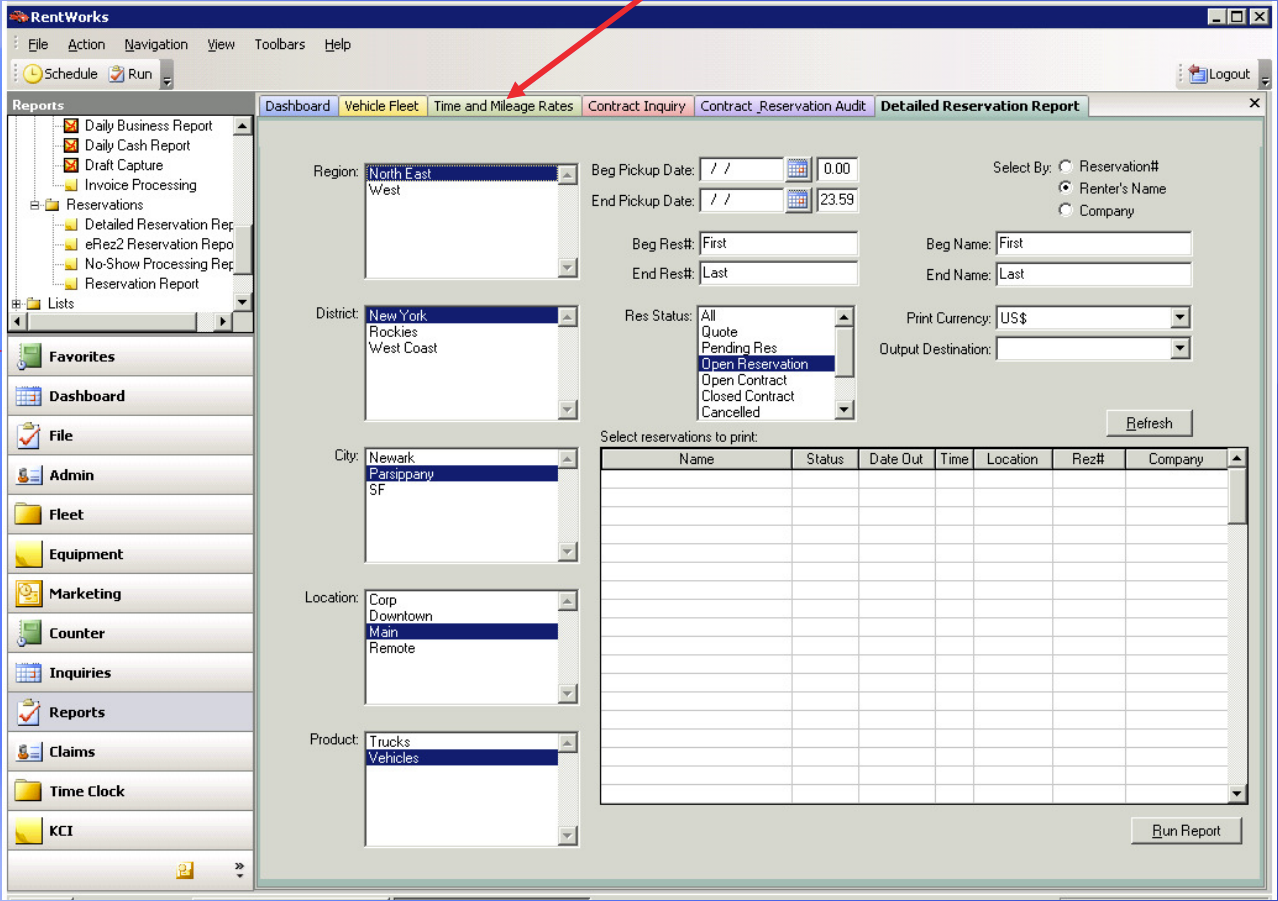Screen dimensions: 1278x901
Task: Open the Navigation menu
Action: point(156,44)
